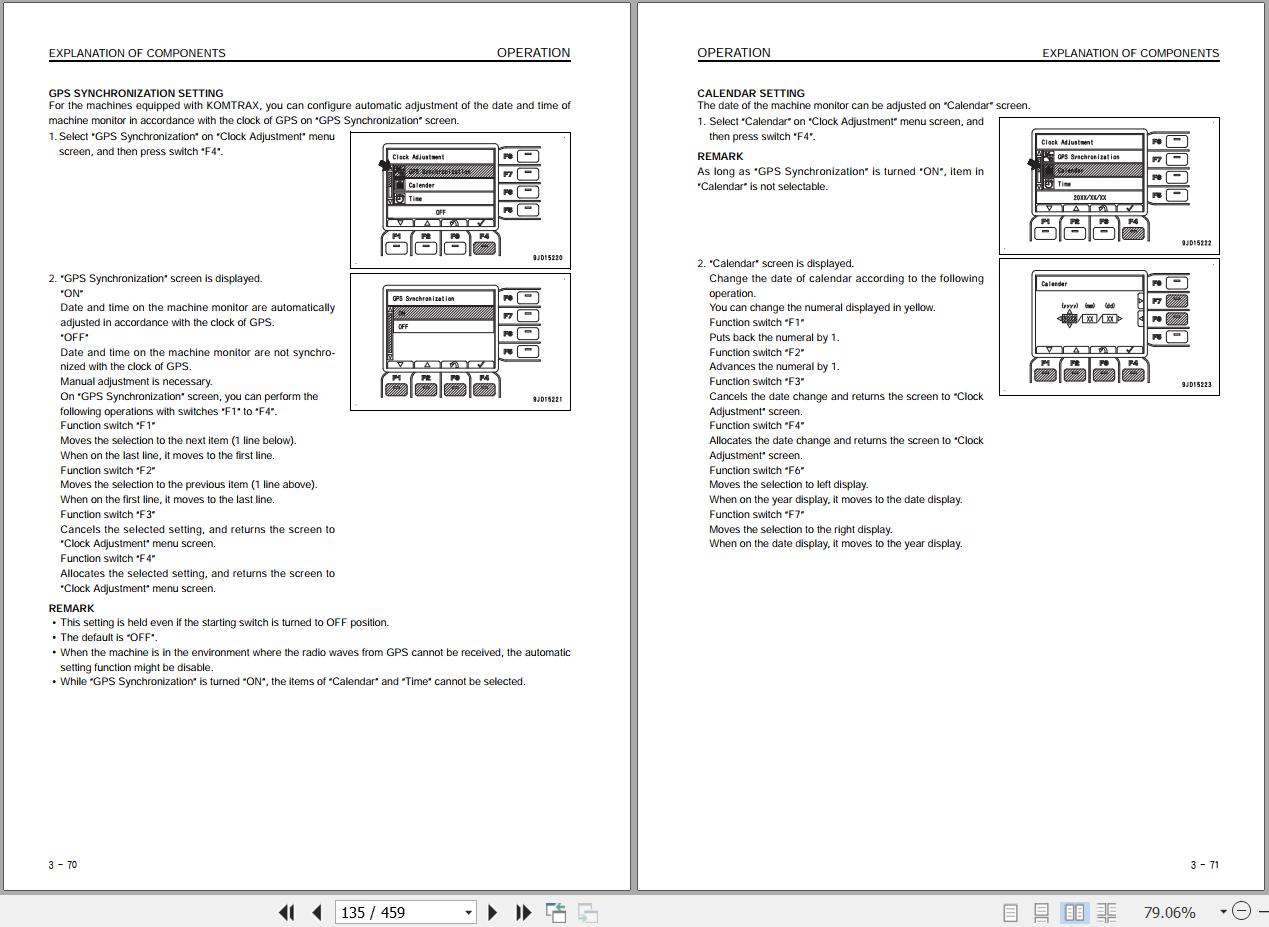Click the previous view icon
This screenshot has height=927, width=1269.
click(x=556, y=912)
